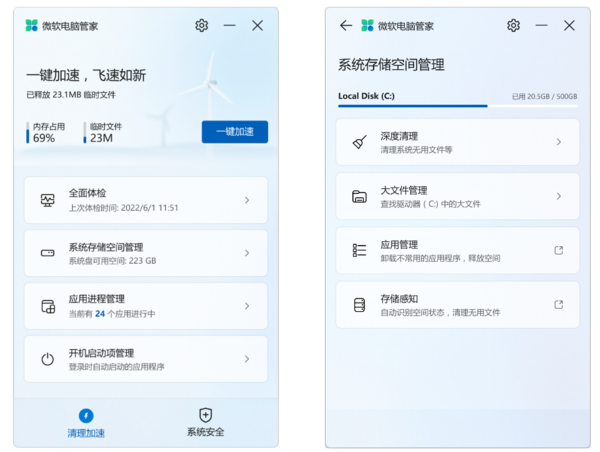Click the 开机启动项管理 power icon
Screen dimensions: 600x452
pos(48,359)
